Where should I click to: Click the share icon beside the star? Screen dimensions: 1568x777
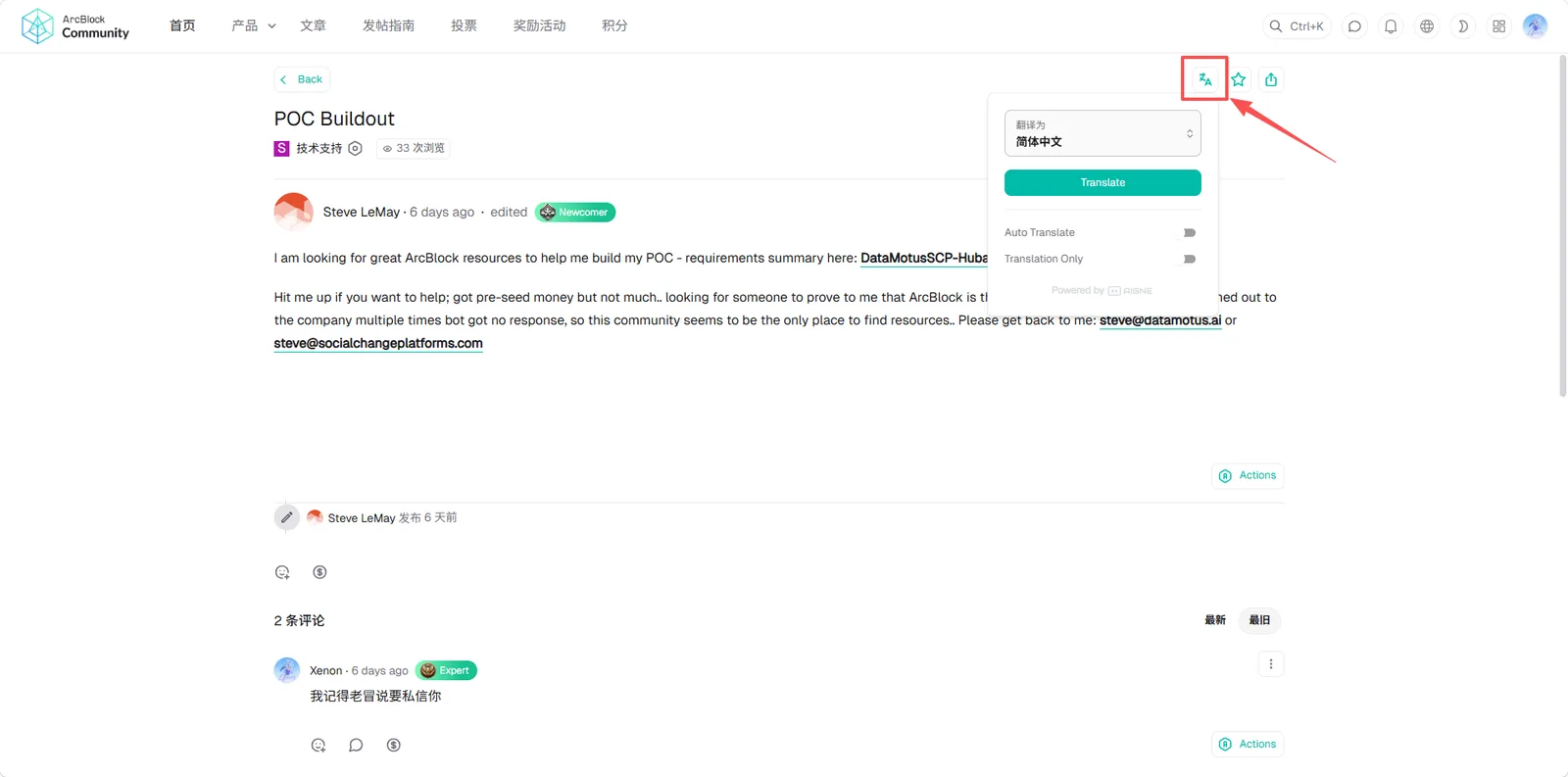1271,79
